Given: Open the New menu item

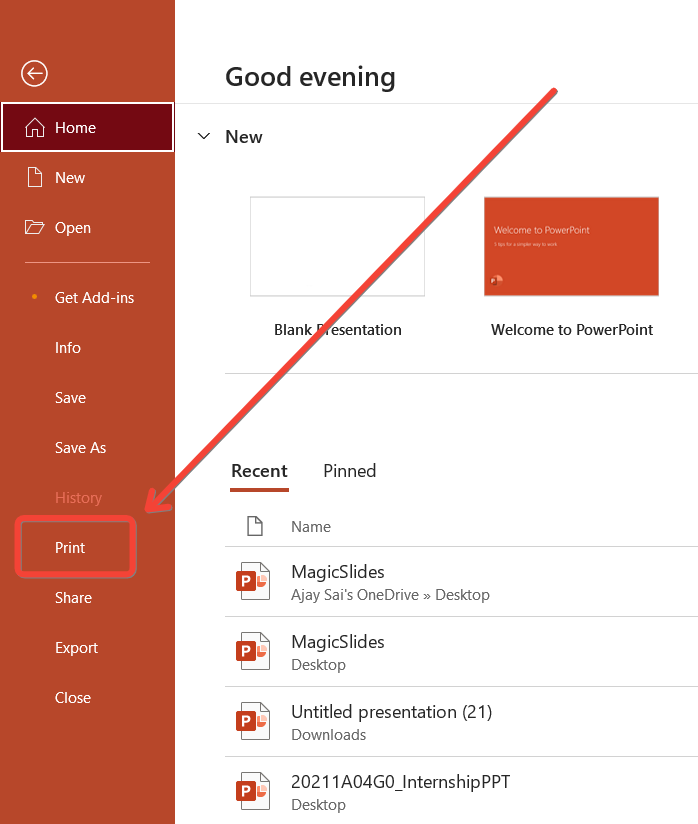Looking at the screenshot, I should click(87, 177).
